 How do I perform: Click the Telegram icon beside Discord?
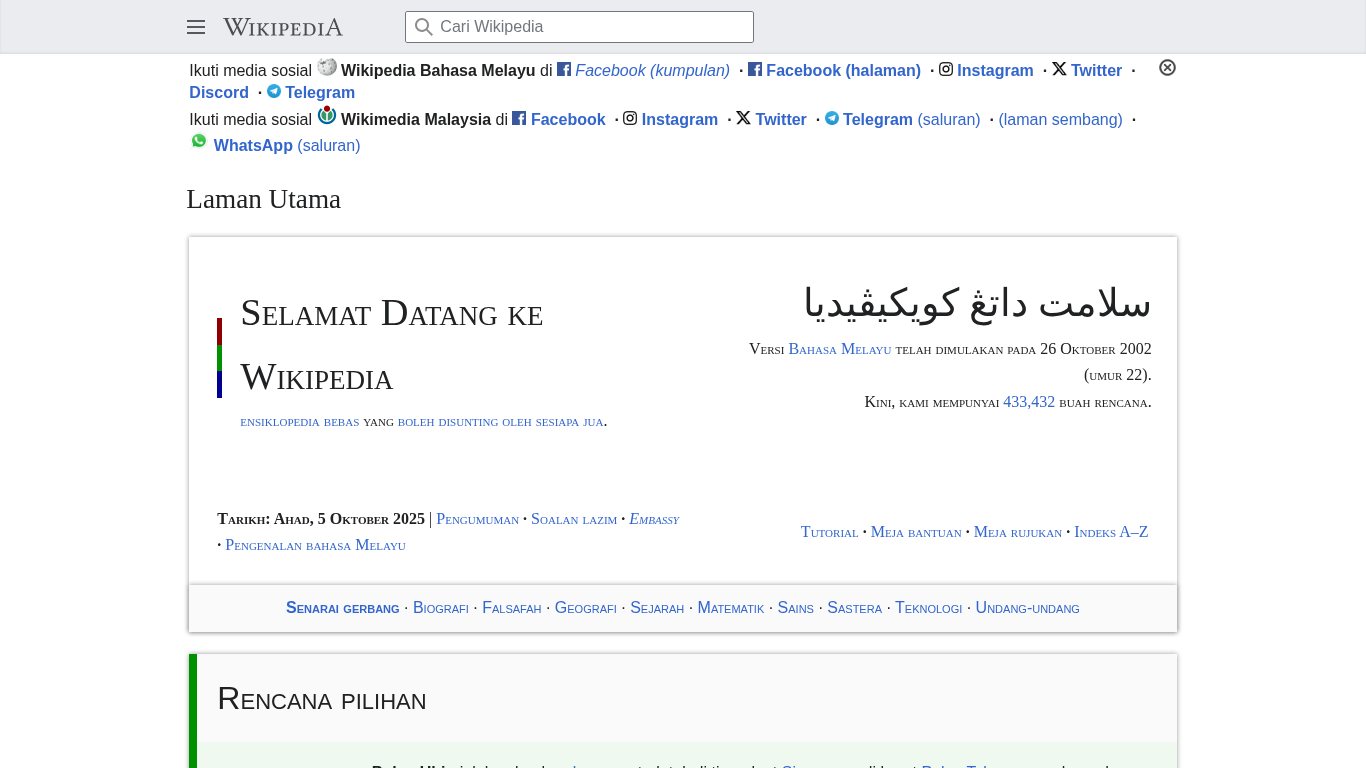tap(274, 91)
